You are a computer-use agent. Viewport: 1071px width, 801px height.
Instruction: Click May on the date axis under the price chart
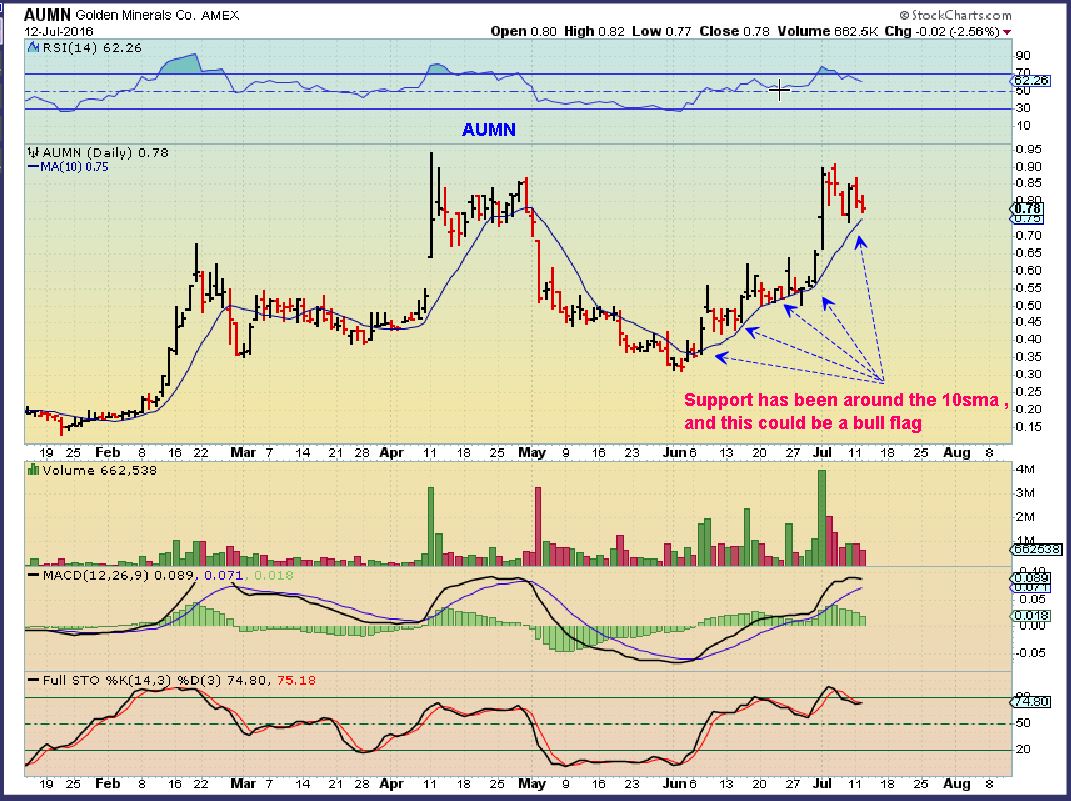click(532, 453)
